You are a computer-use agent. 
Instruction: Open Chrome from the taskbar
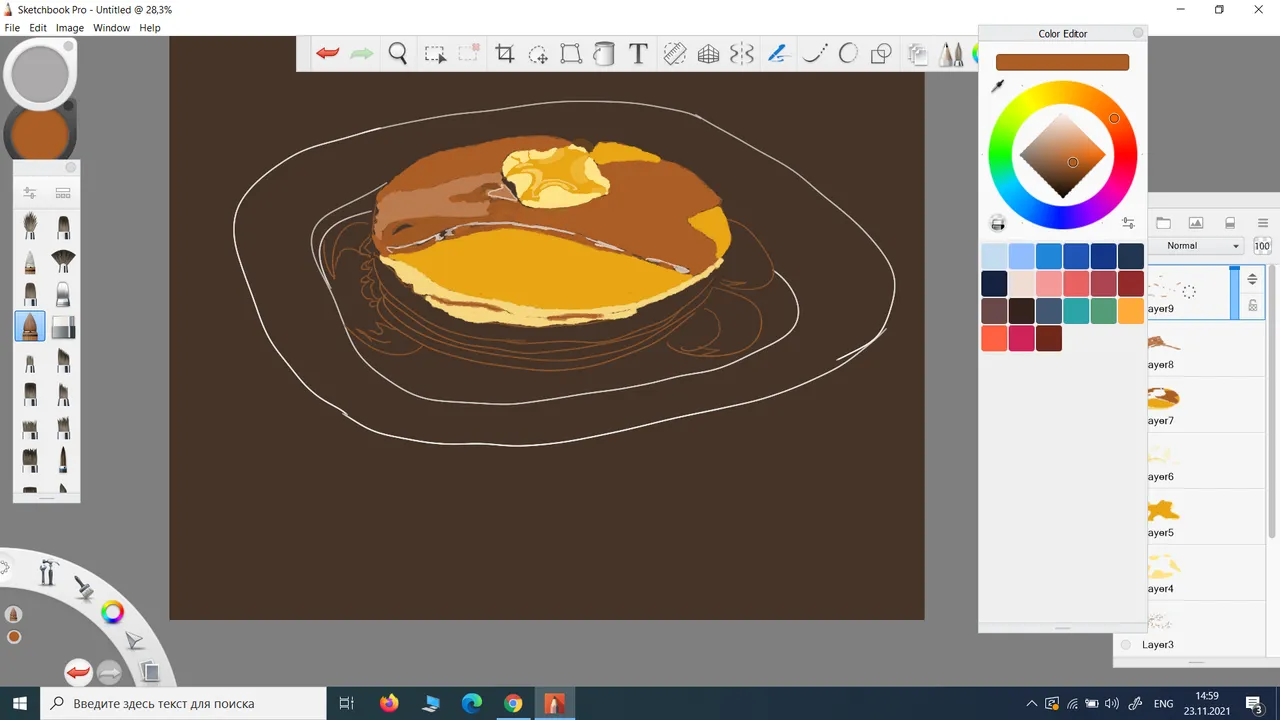point(513,703)
